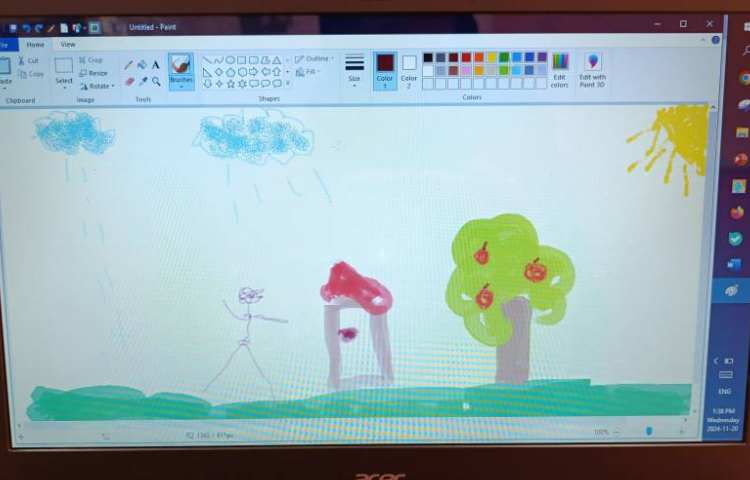Open the Home ribbon tab
The height and width of the screenshot is (480, 750).
pyautogui.click(x=35, y=44)
